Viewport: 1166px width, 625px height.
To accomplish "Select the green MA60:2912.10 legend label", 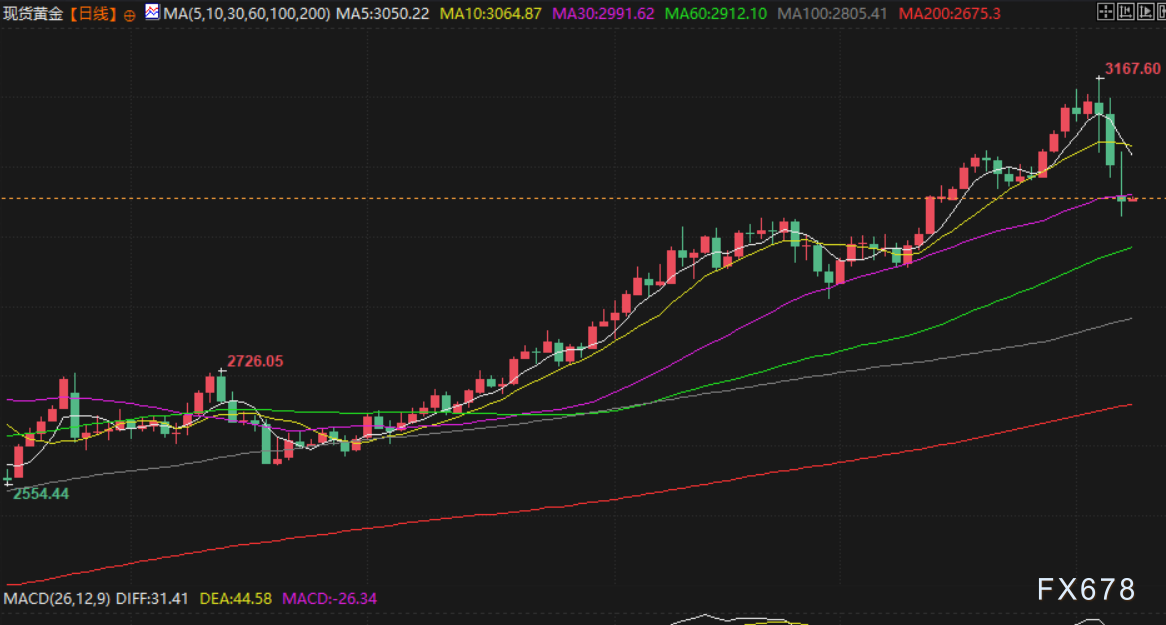I will [717, 14].
